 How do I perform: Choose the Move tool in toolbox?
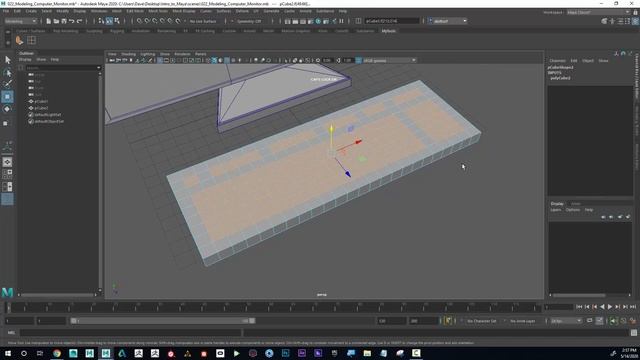(7, 97)
